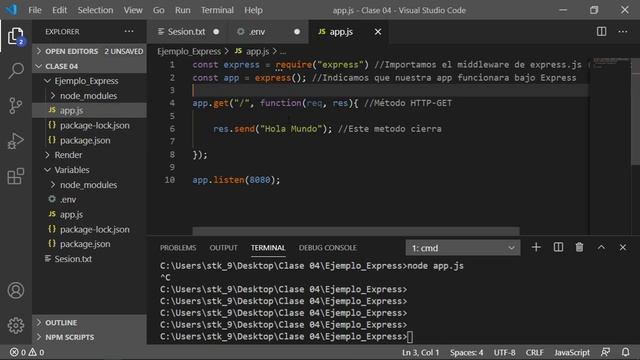
Task: Expand the Outline section
Action: tap(89, 322)
